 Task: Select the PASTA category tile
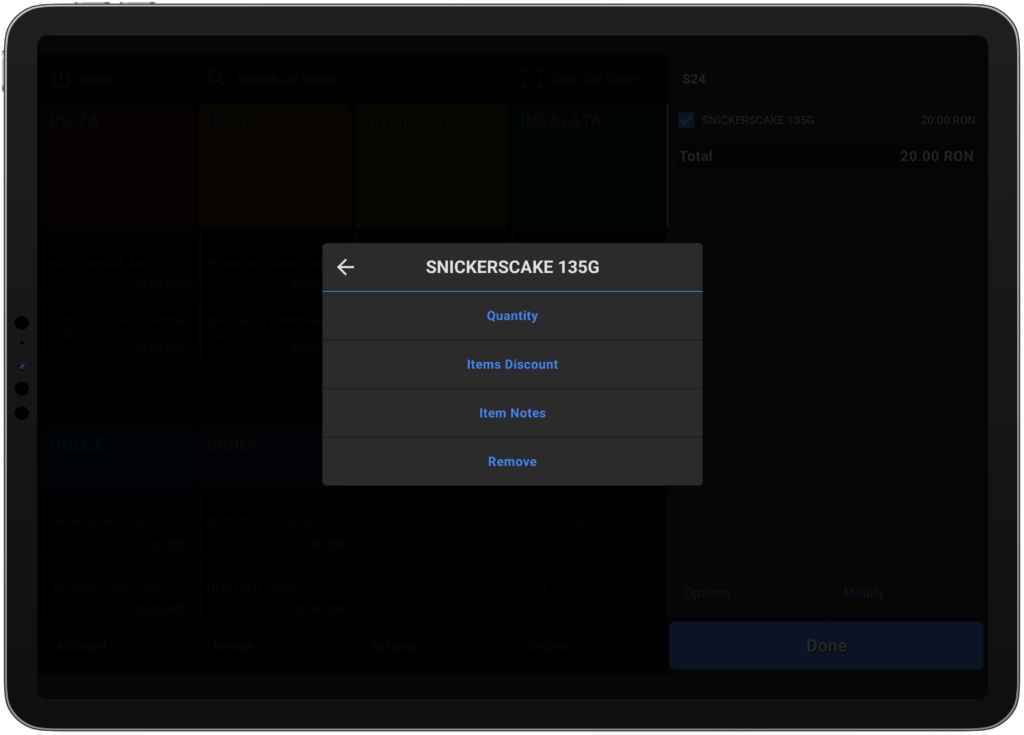[x=275, y=165]
